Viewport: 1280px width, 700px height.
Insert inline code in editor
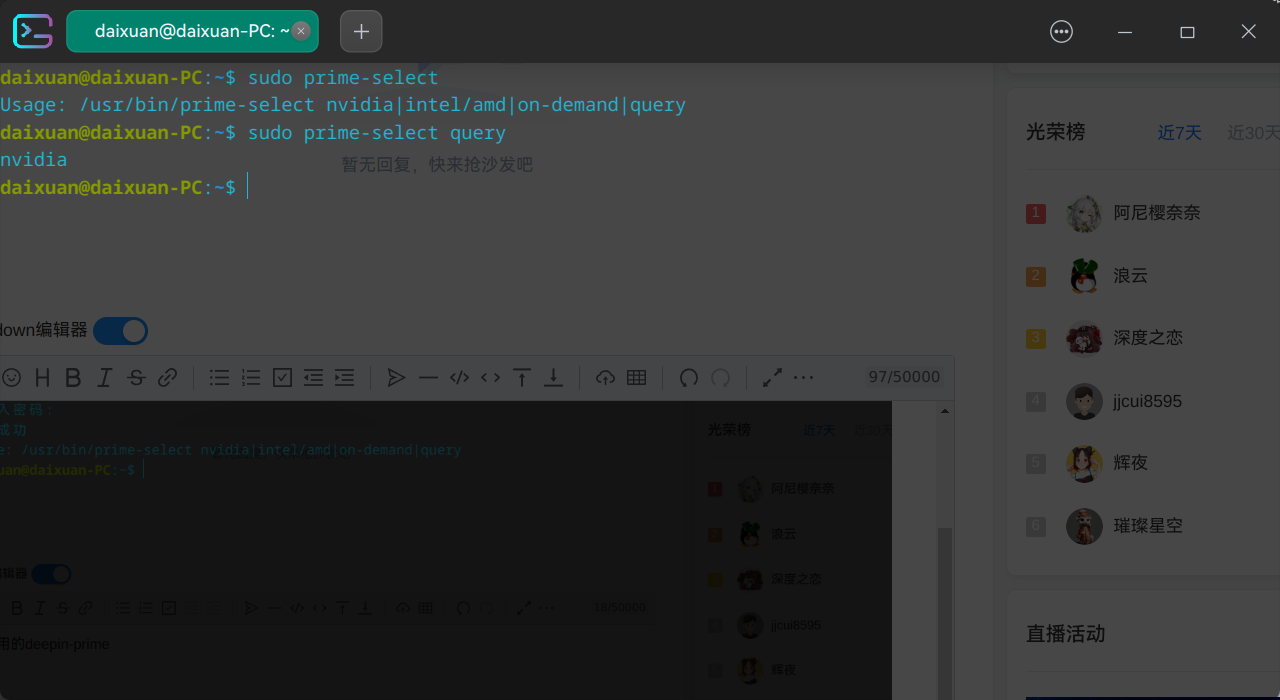(x=490, y=377)
